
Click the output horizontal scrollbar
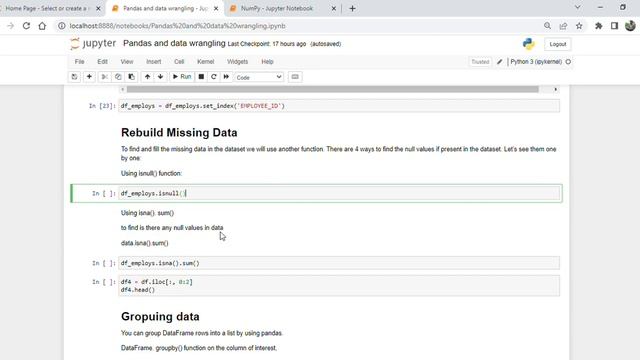pyautogui.click(x=332, y=89)
